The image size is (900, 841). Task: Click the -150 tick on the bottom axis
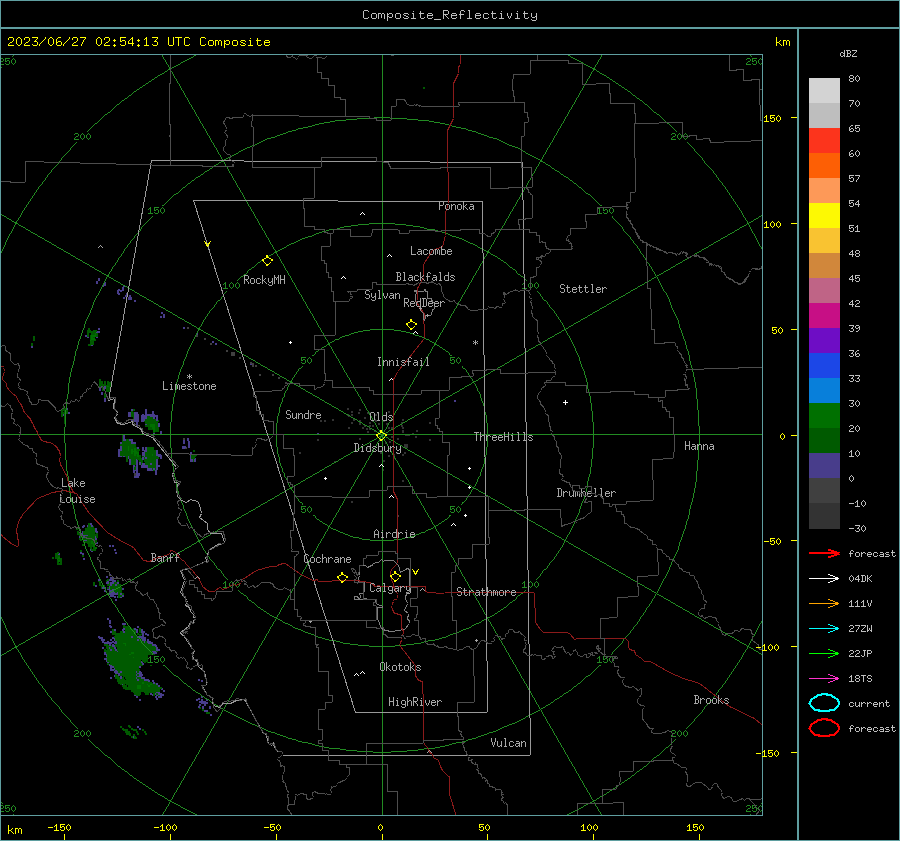59,827
